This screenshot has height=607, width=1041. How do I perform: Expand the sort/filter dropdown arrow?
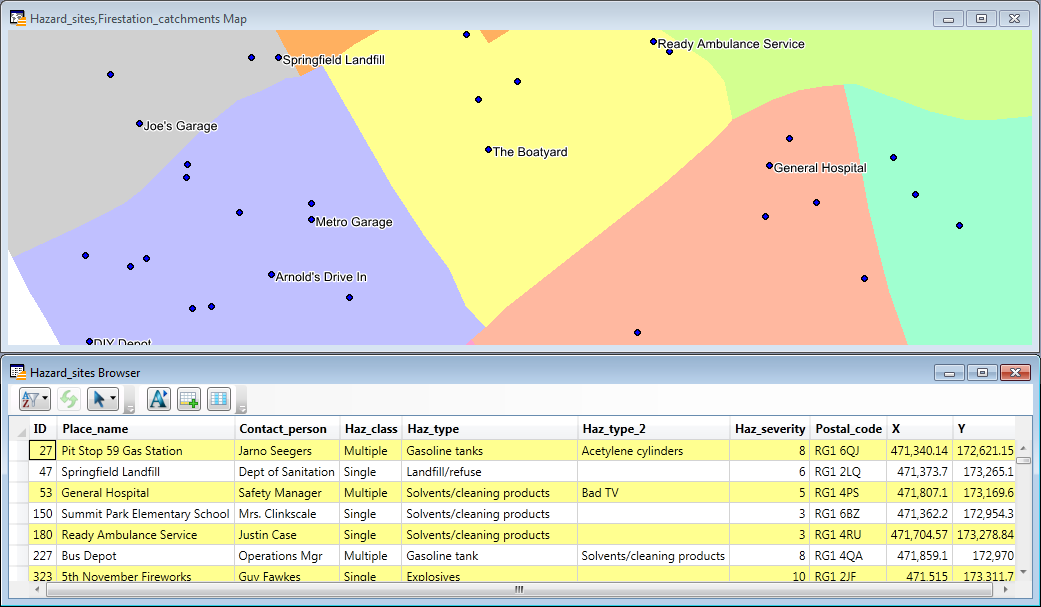45,399
